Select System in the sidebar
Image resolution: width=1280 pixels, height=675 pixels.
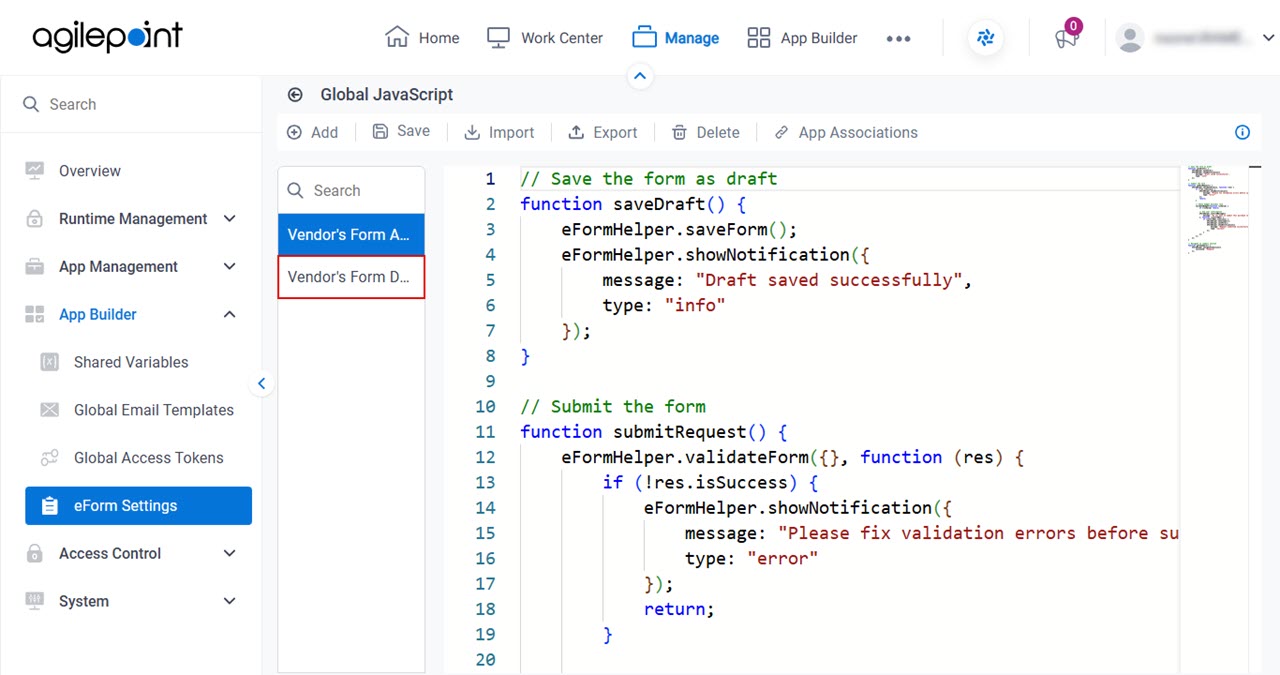[84, 601]
